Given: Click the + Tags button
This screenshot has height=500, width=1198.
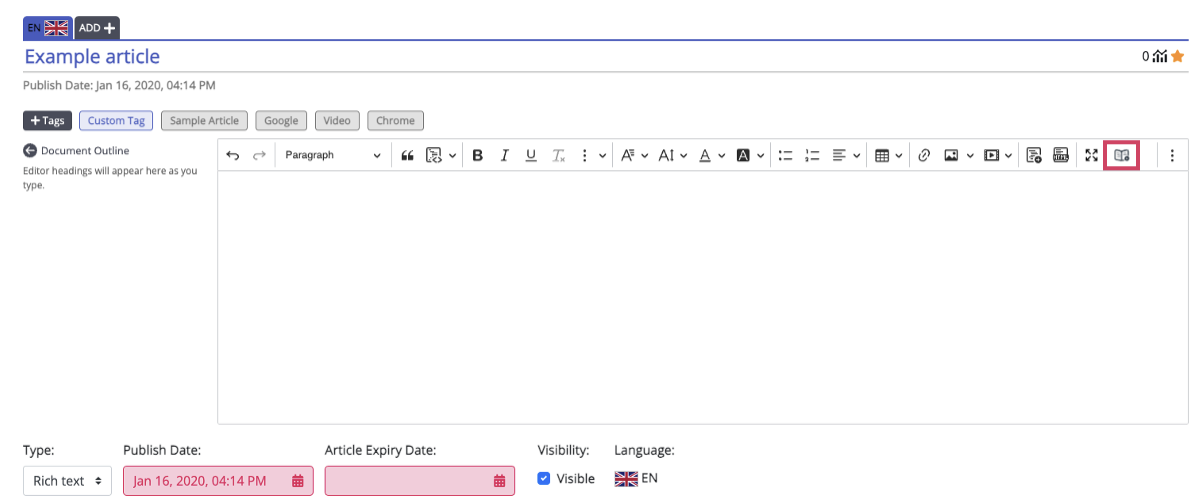Looking at the screenshot, I should coord(47,121).
